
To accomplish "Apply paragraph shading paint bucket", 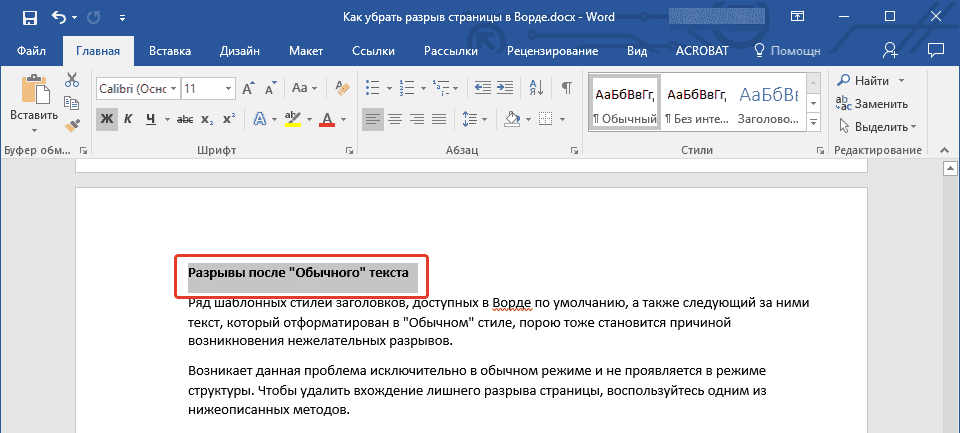I will pyautogui.click(x=512, y=119).
